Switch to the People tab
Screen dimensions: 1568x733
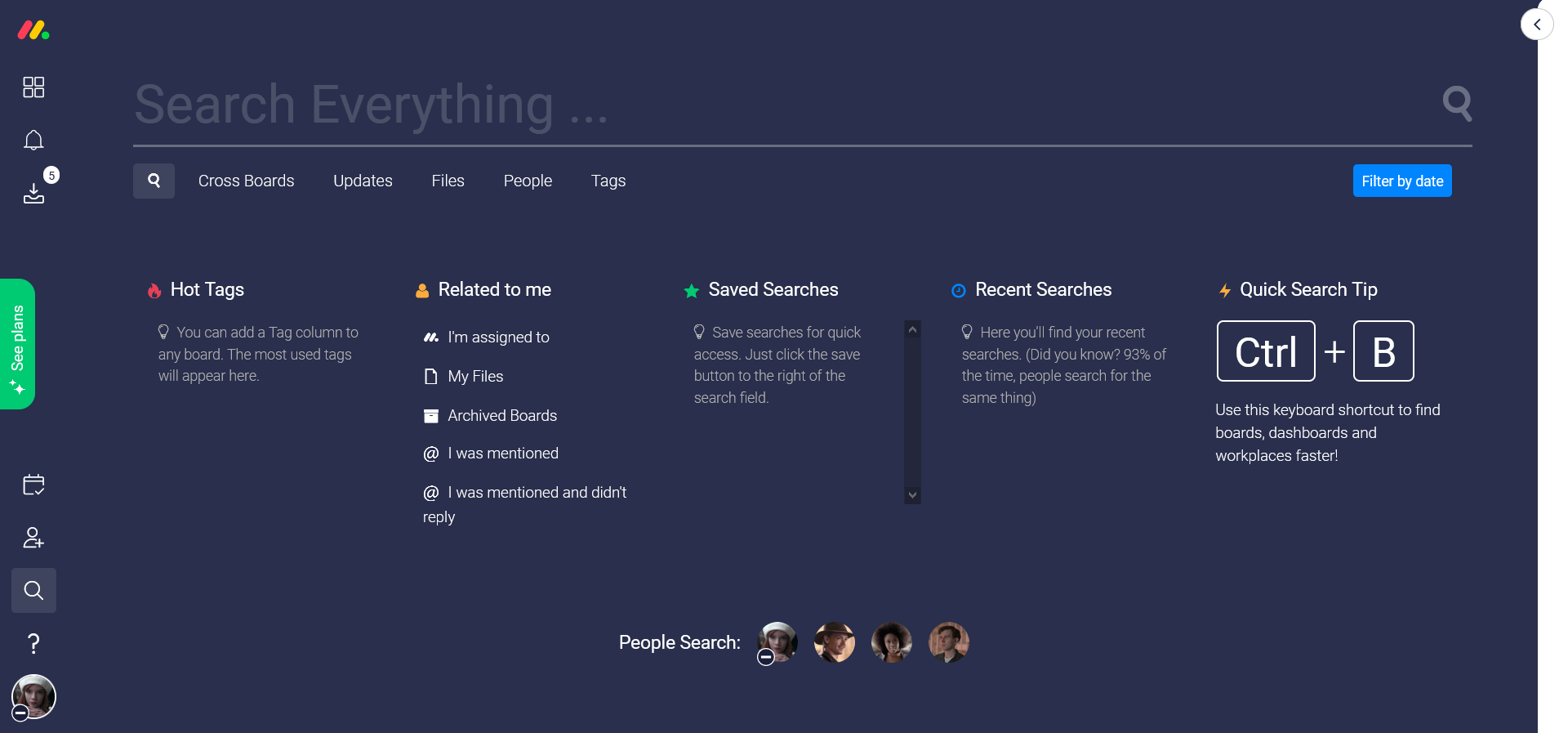528,181
